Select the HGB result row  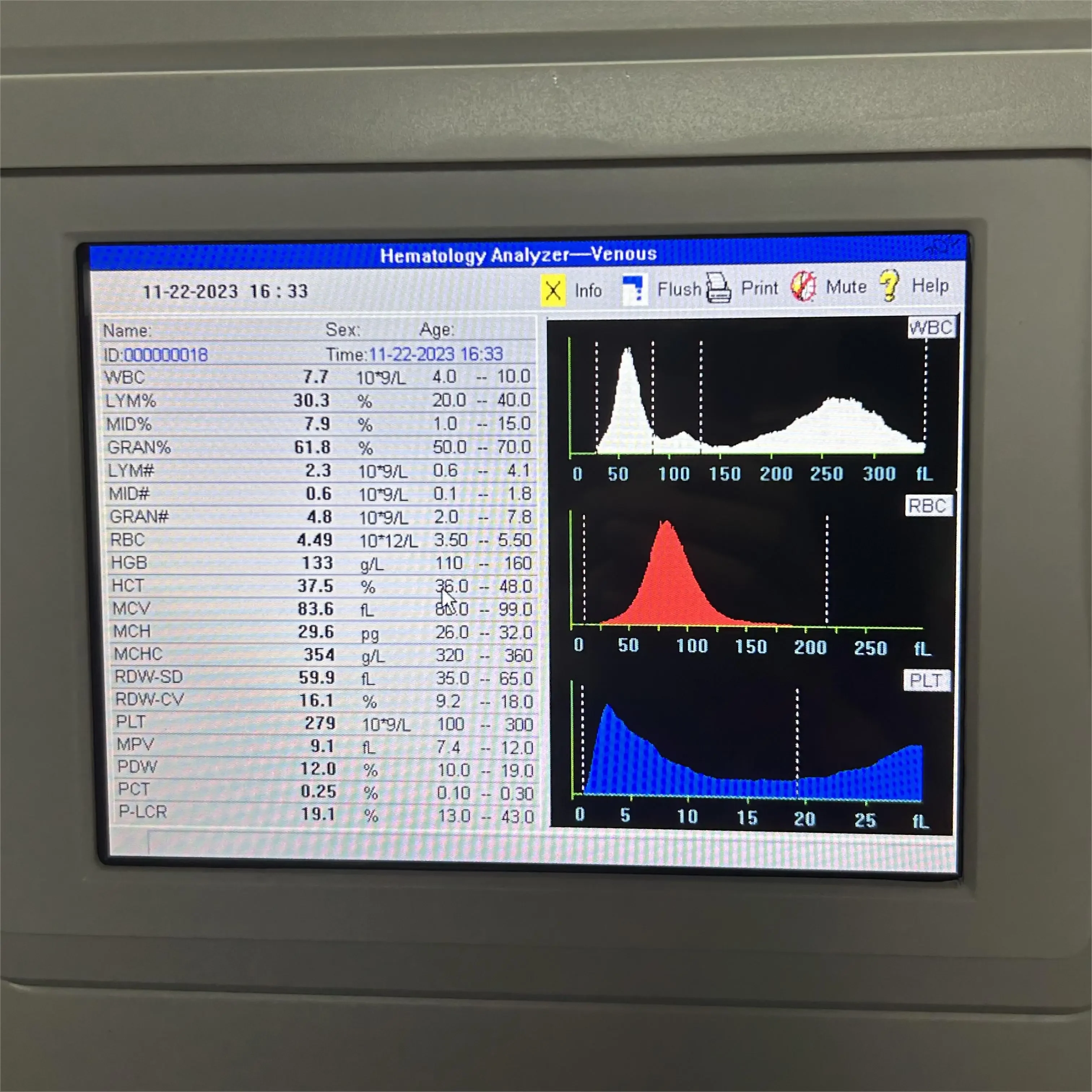[320, 563]
